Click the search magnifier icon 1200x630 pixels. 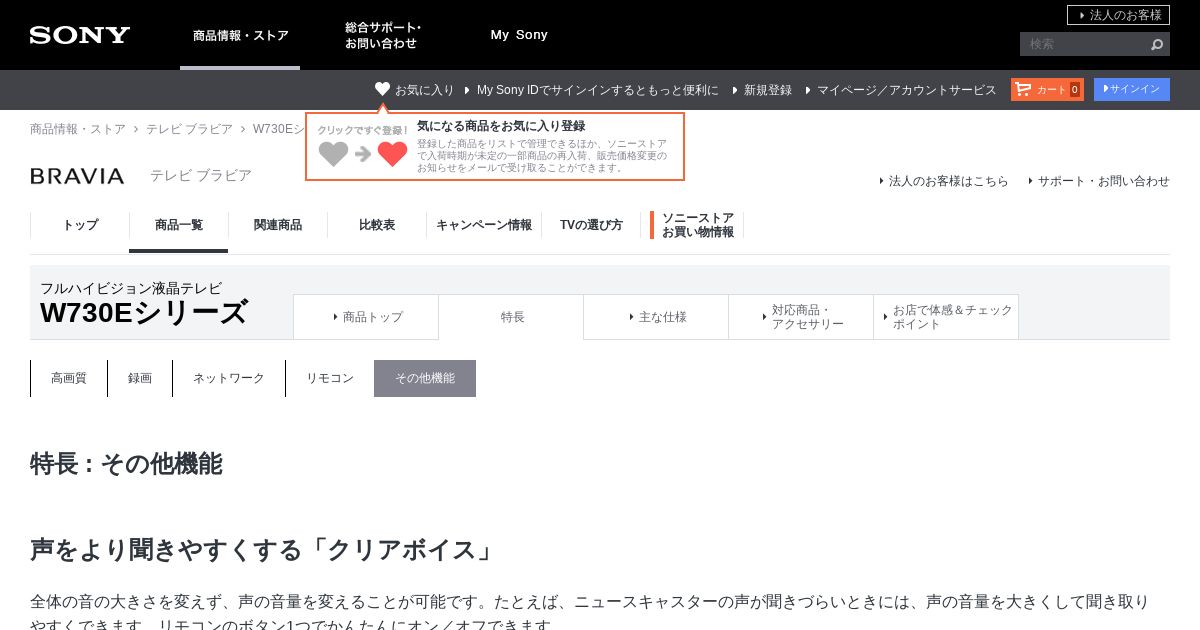tap(1157, 44)
